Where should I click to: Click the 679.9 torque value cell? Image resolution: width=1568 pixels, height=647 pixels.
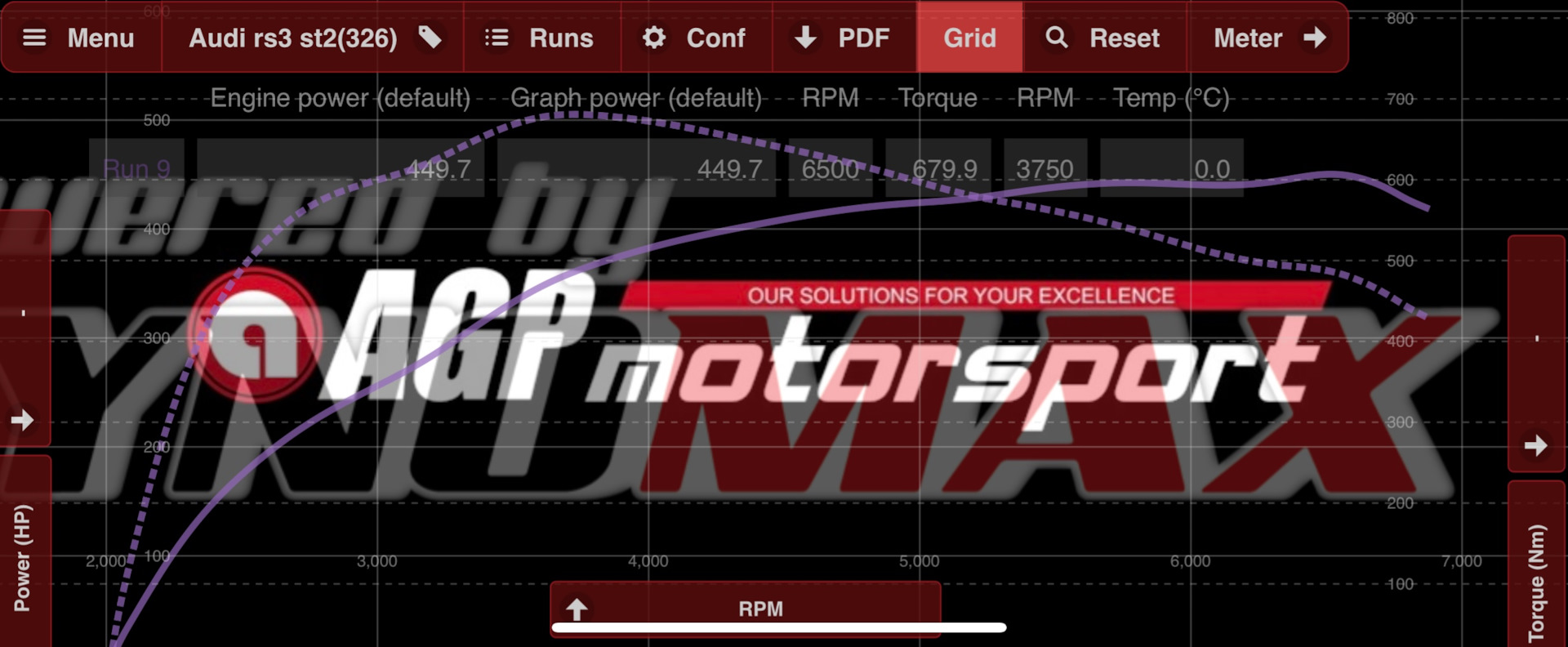tap(938, 169)
